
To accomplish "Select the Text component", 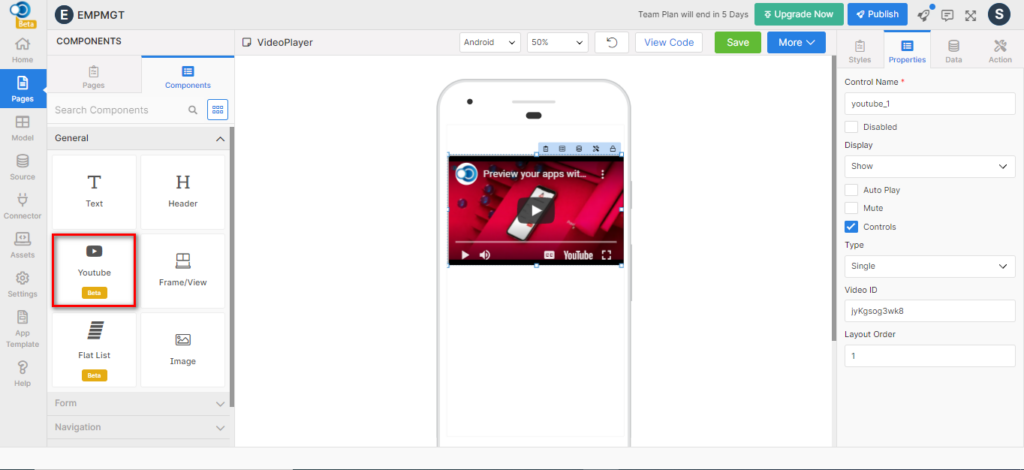I will coord(94,192).
